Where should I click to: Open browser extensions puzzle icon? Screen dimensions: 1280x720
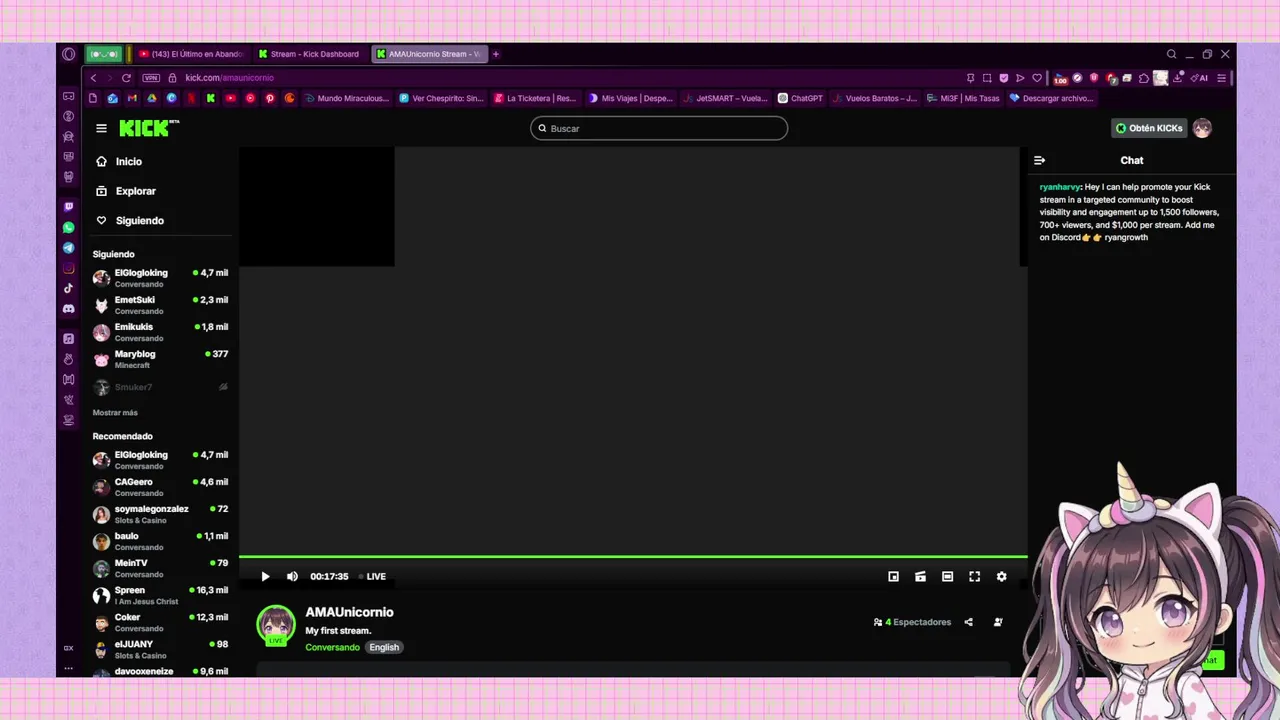(1144, 78)
